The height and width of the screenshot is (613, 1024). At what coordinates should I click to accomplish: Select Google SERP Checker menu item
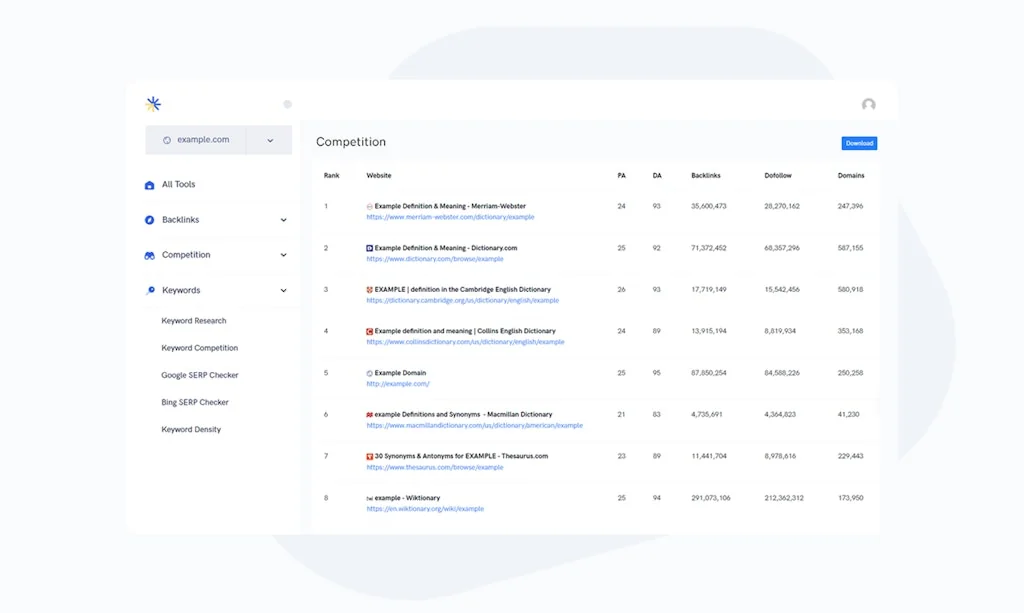(200, 375)
